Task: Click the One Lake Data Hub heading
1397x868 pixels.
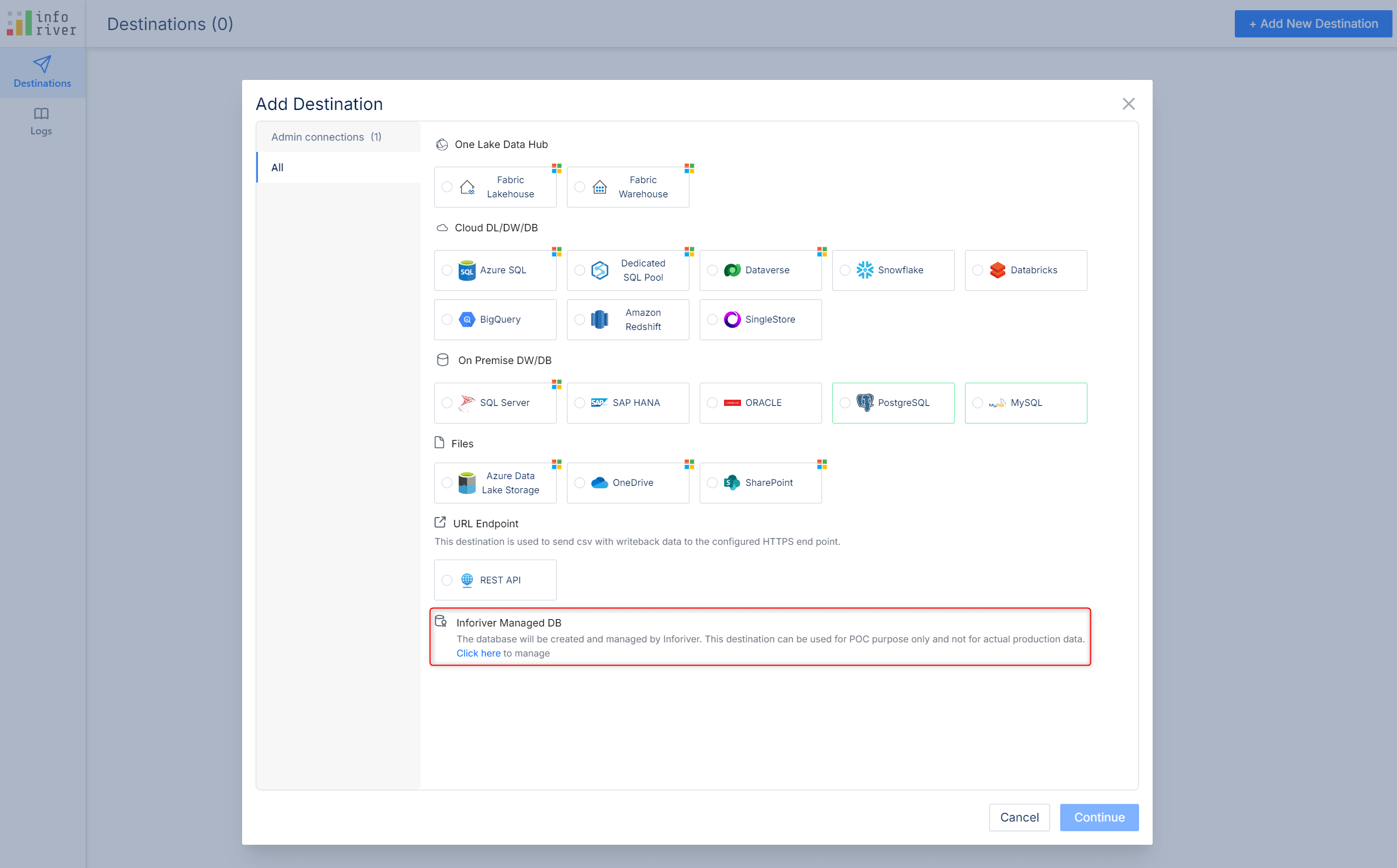Action: click(501, 145)
